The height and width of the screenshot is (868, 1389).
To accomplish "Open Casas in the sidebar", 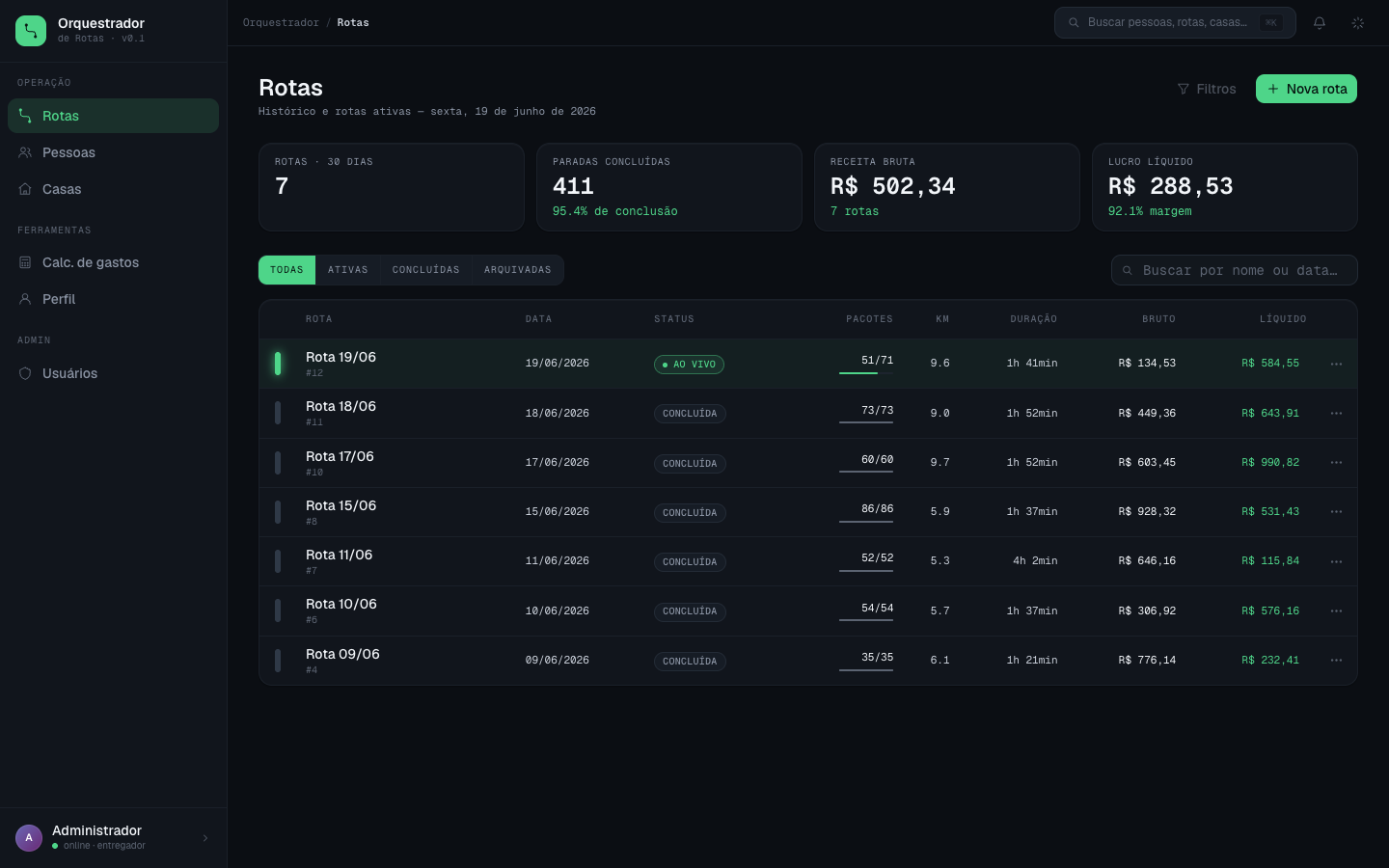I will pos(113,189).
